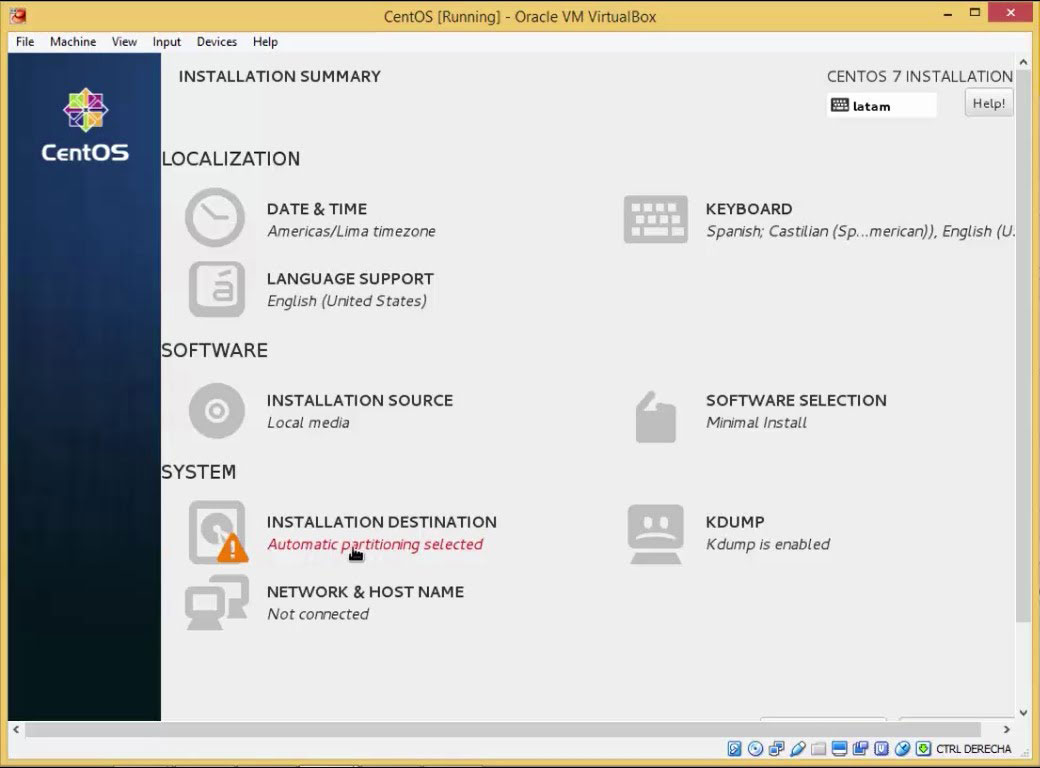Click INSTALLATION SUMMARY heading
The width and height of the screenshot is (1040, 768).
click(x=279, y=76)
